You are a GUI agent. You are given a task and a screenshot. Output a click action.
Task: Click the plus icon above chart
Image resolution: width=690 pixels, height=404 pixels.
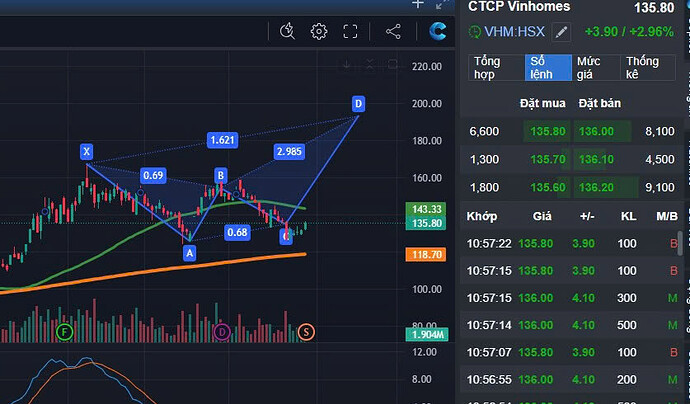(418, 4)
